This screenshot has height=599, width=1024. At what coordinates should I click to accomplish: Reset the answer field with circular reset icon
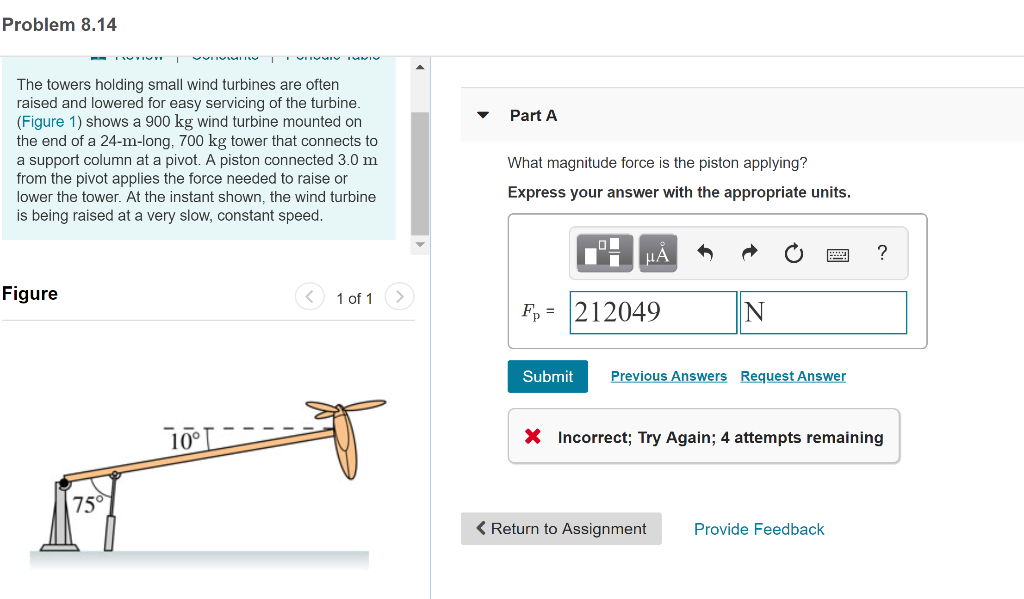click(793, 253)
